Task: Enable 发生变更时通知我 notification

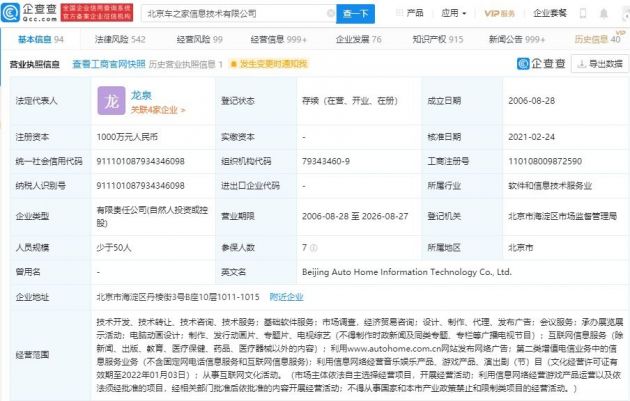Action: click(x=269, y=64)
